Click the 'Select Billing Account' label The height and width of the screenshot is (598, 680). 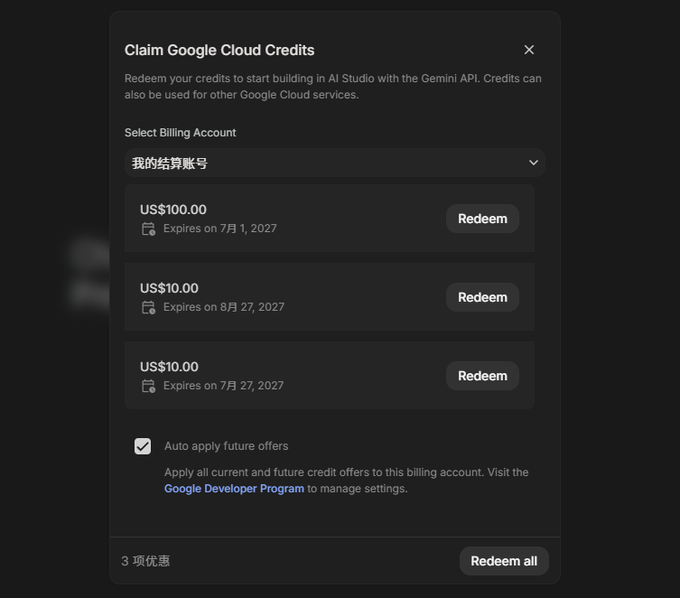click(180, 133)
